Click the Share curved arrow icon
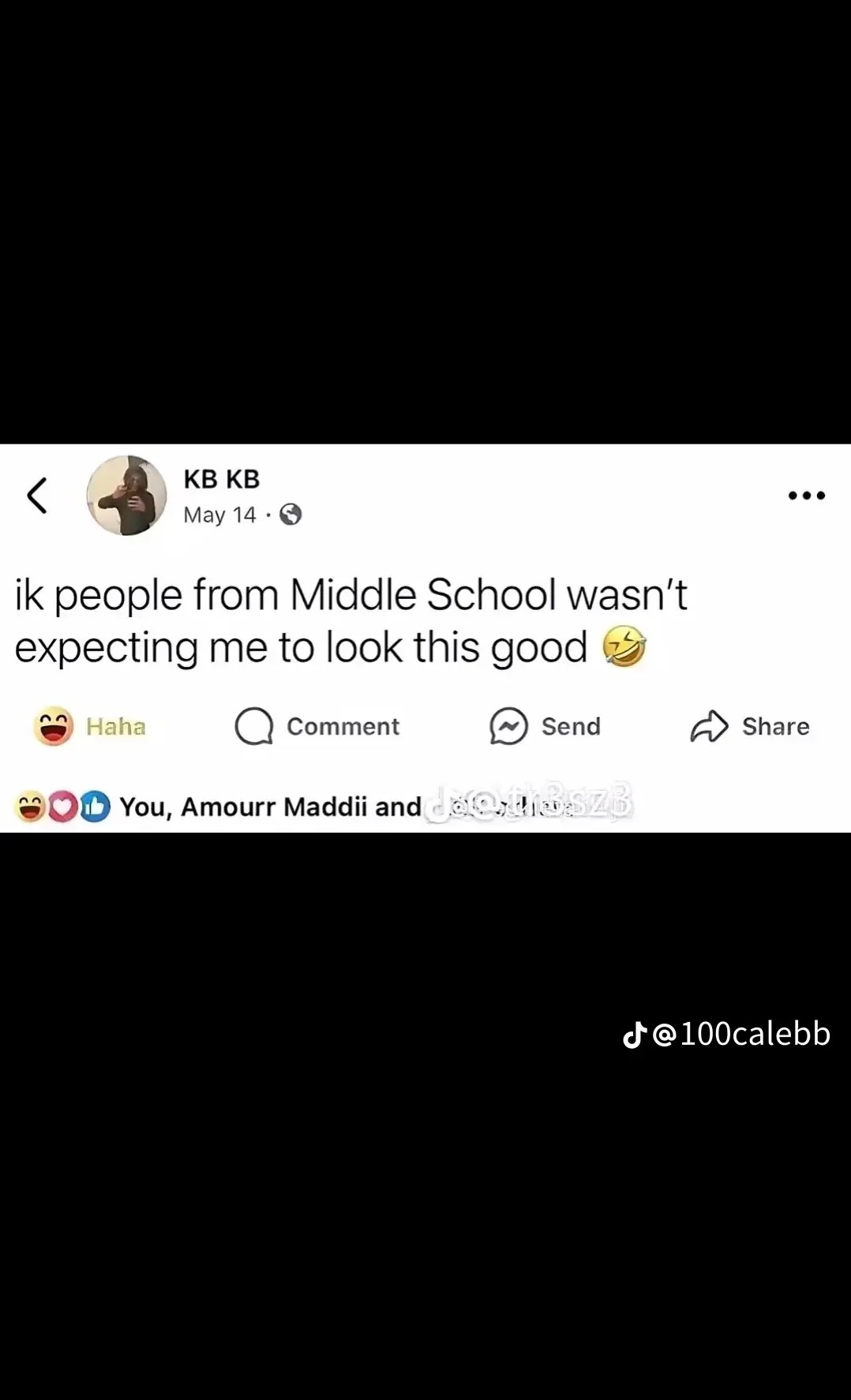 709,726
